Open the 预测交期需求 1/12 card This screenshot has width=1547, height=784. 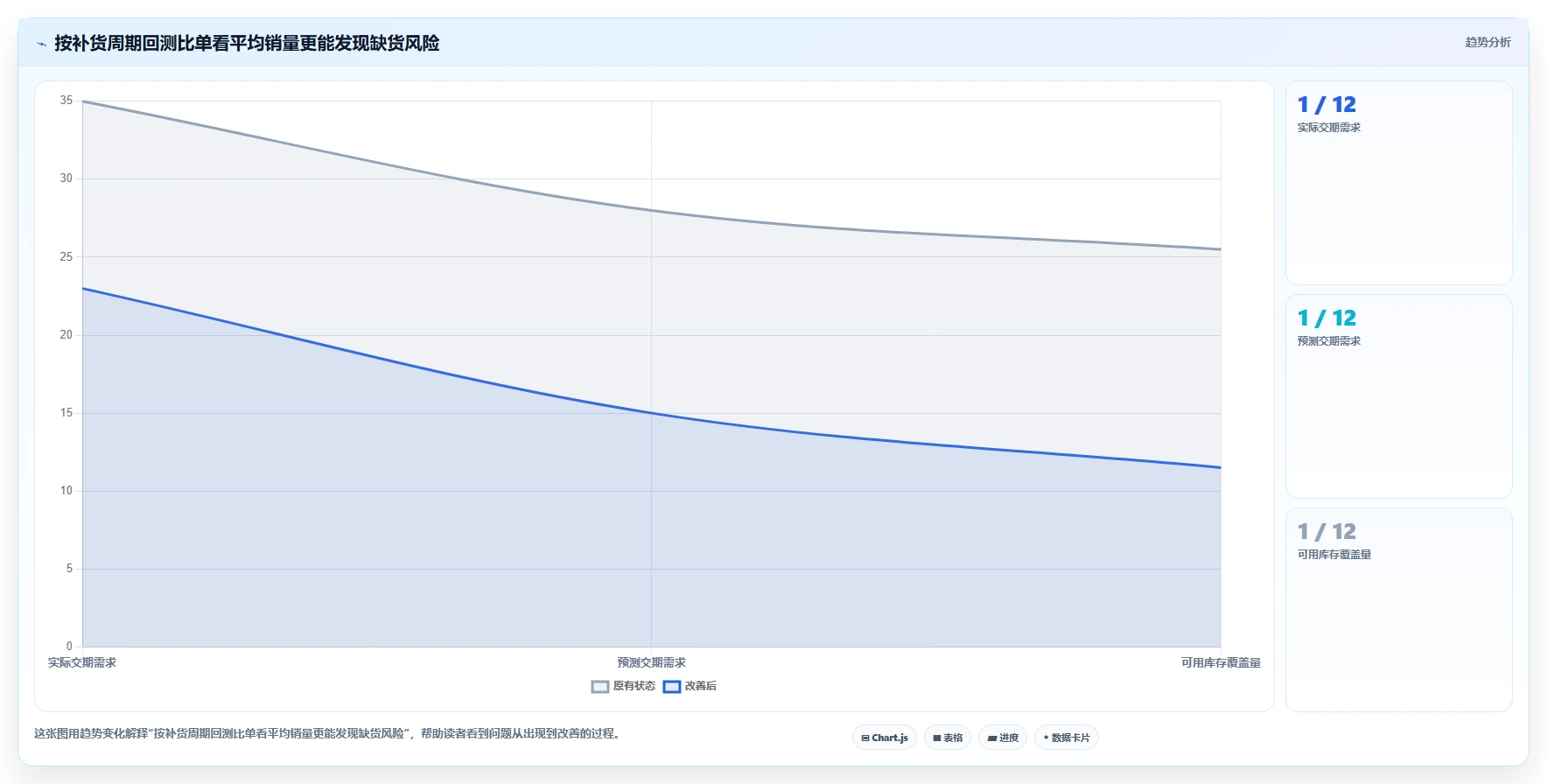tap(1398, 396)
